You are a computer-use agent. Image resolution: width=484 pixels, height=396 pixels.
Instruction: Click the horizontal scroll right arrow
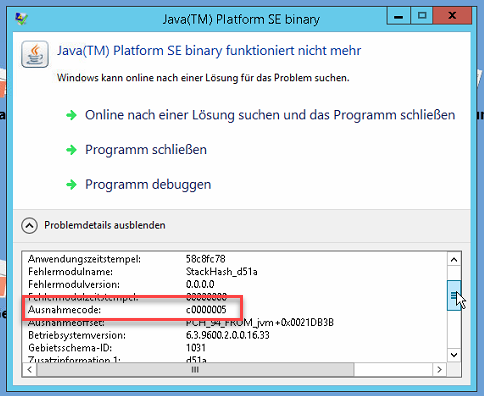tap(439, 369)
